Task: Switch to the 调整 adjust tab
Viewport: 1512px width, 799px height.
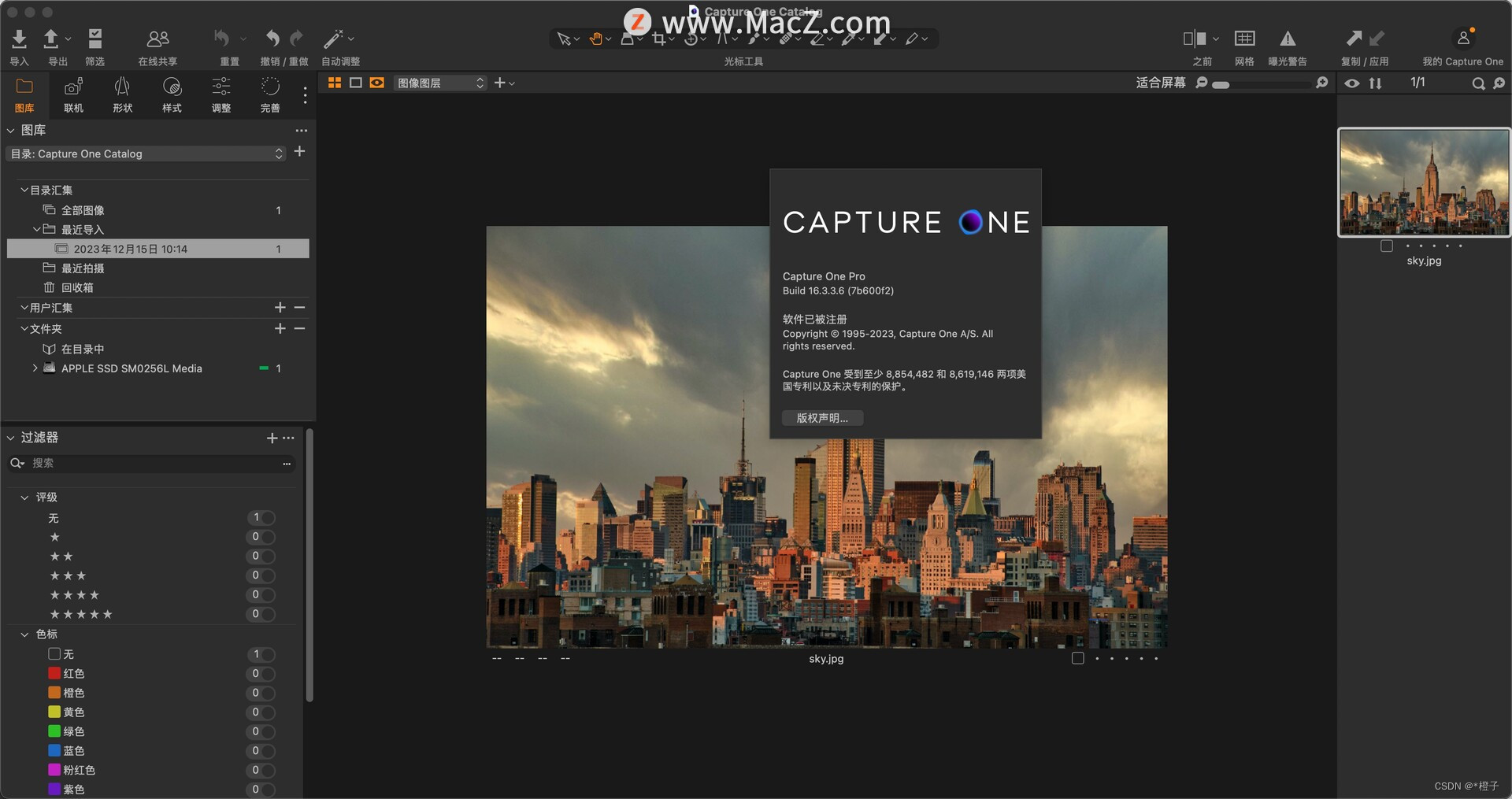Action: tap(221, 94)
